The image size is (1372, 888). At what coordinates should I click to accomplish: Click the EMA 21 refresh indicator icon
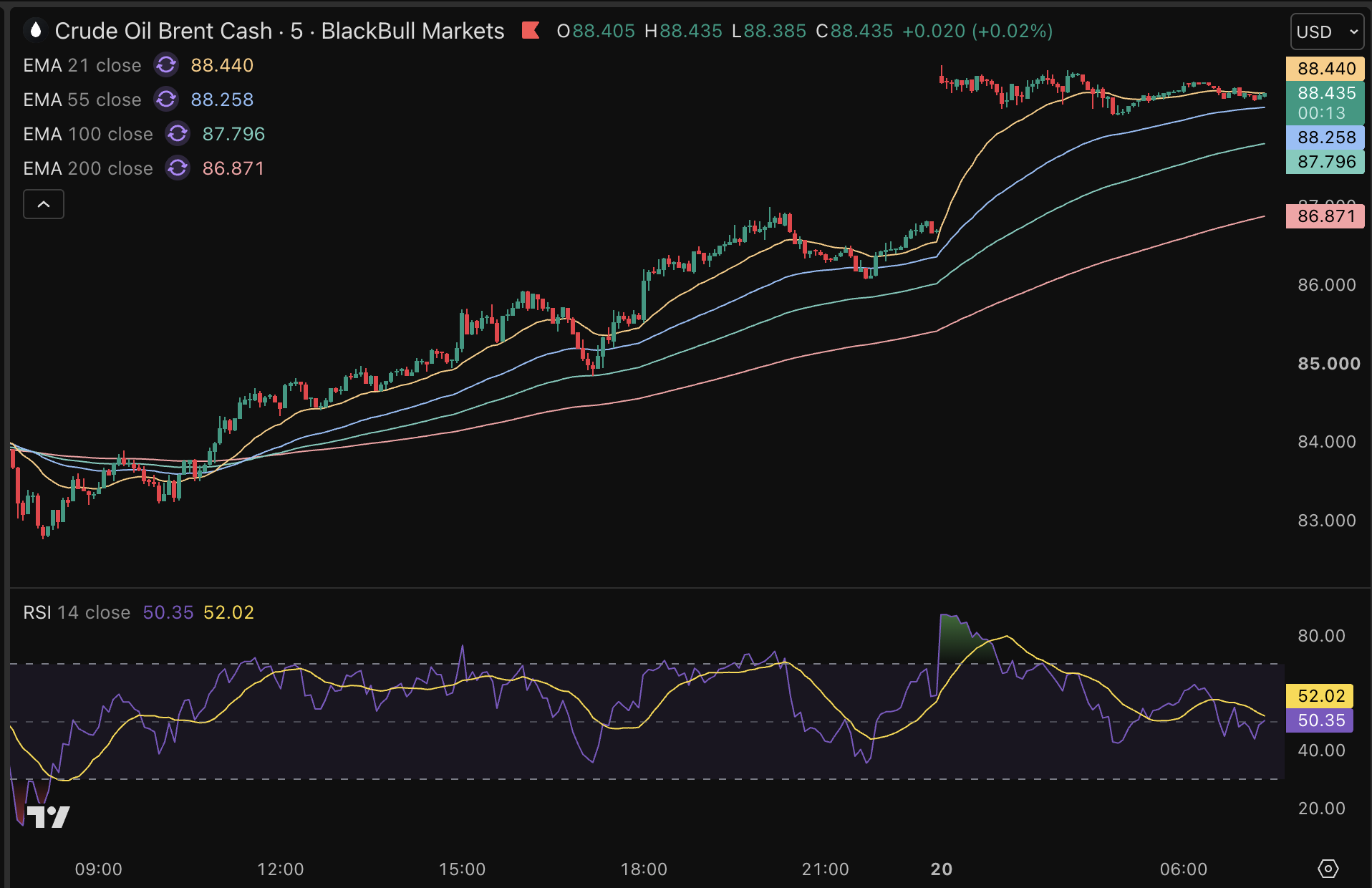(x=166, y=65)
